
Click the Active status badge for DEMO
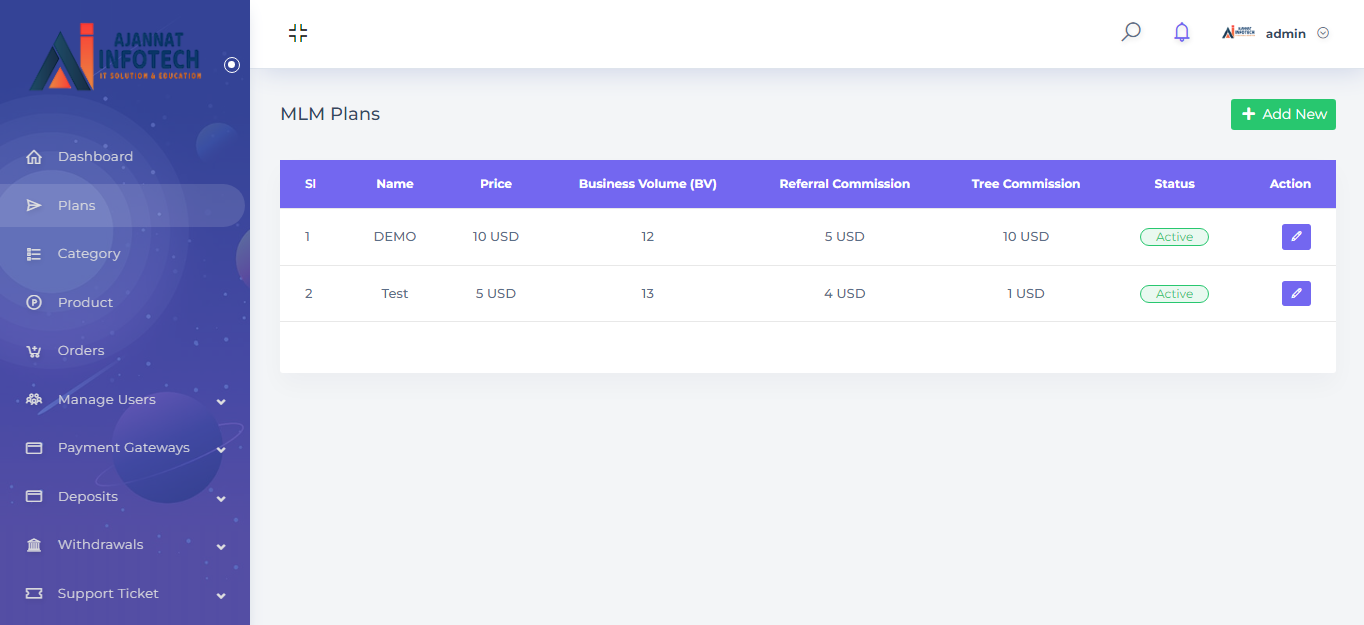(1174, 237)
